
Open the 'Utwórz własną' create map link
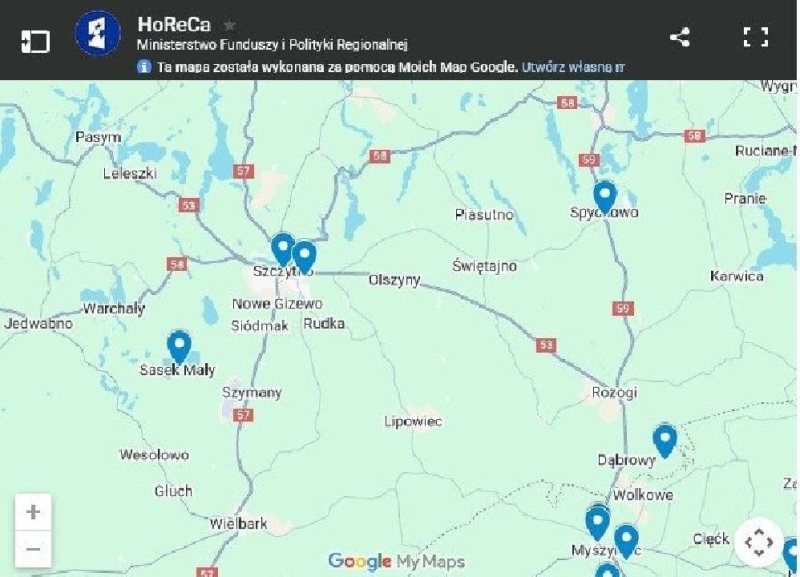(x=572, y=67)
